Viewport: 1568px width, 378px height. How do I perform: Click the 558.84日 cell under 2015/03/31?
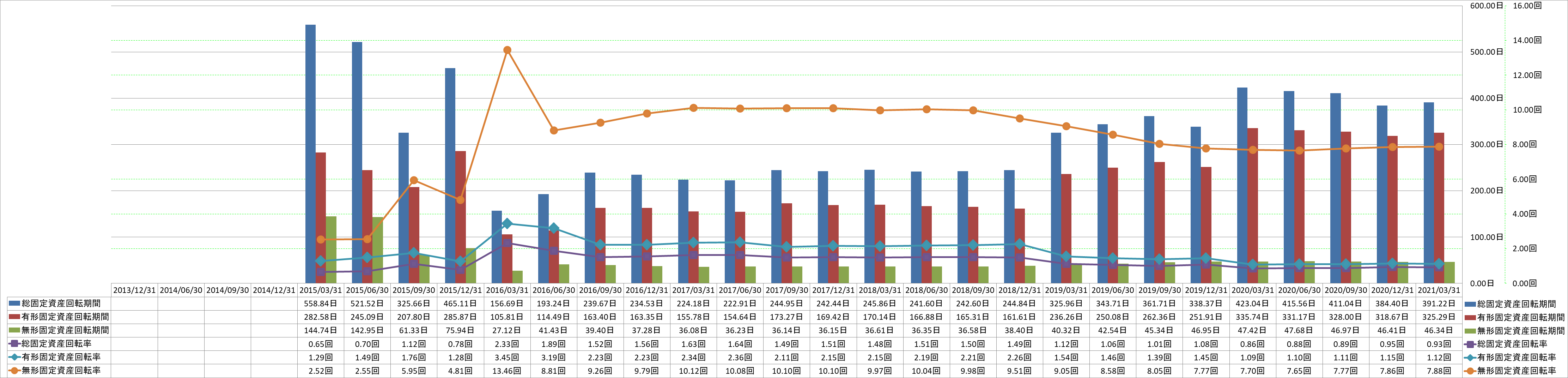click(x=320, y=304)
